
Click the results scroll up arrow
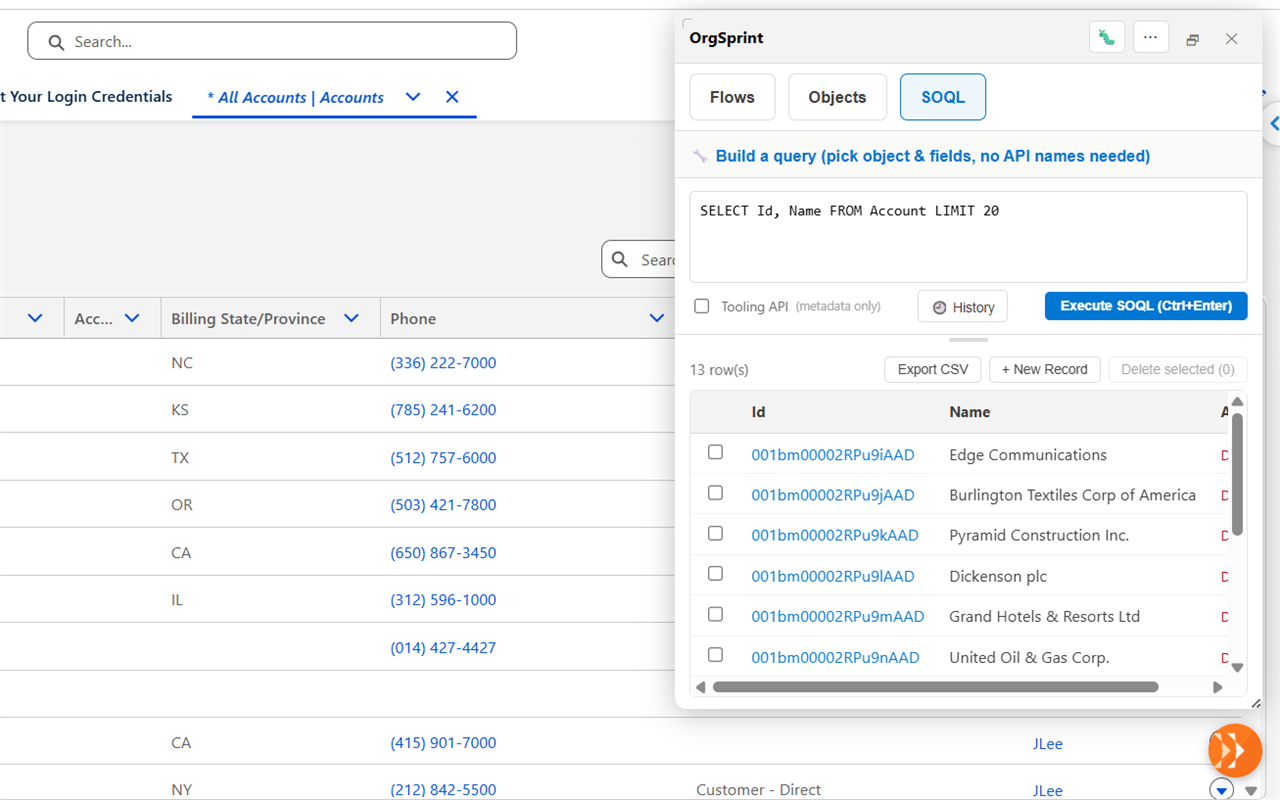(1237, 402)
